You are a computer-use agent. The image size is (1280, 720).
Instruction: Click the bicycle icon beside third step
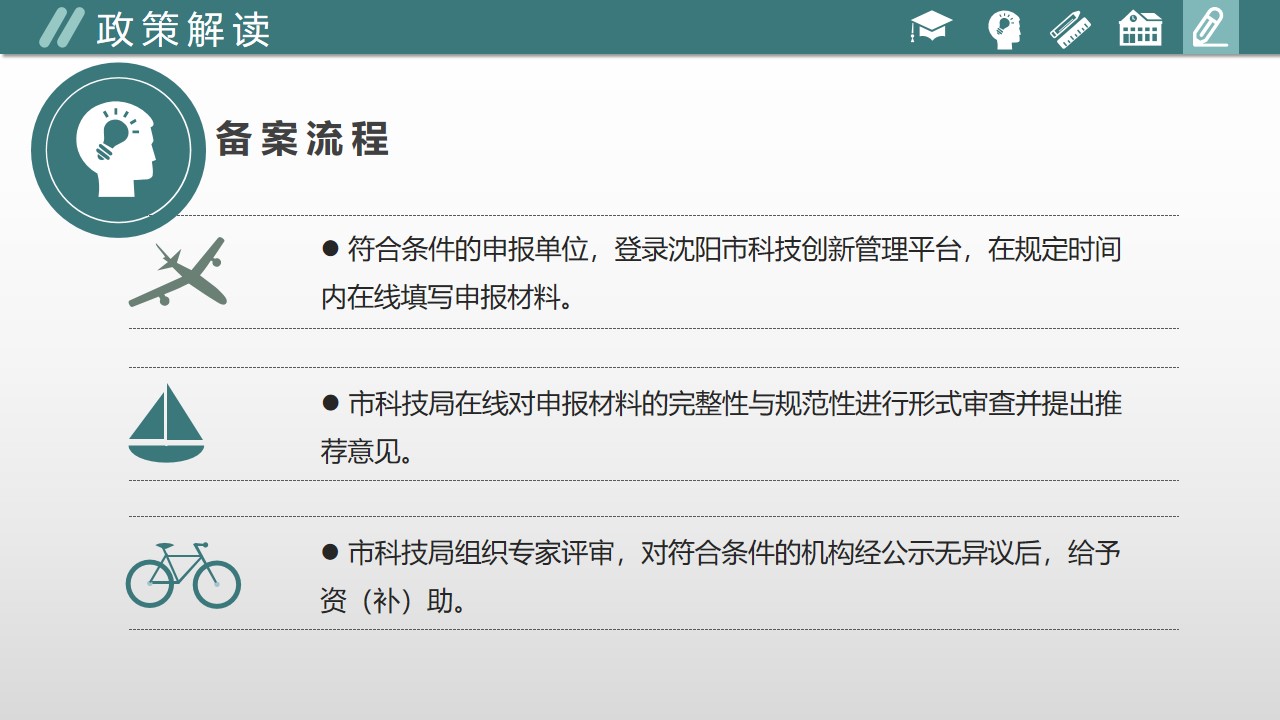click(x=183, y=575)
